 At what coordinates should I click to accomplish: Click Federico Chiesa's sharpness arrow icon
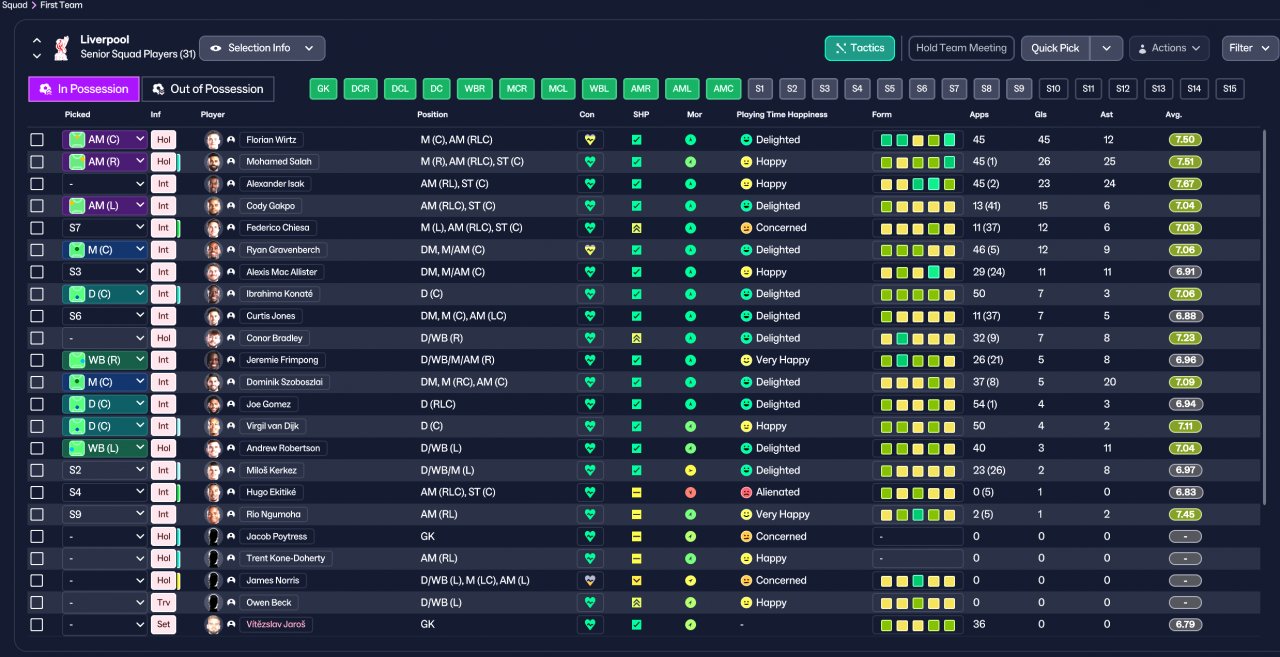pyautogui.click(x=637, y=228)
